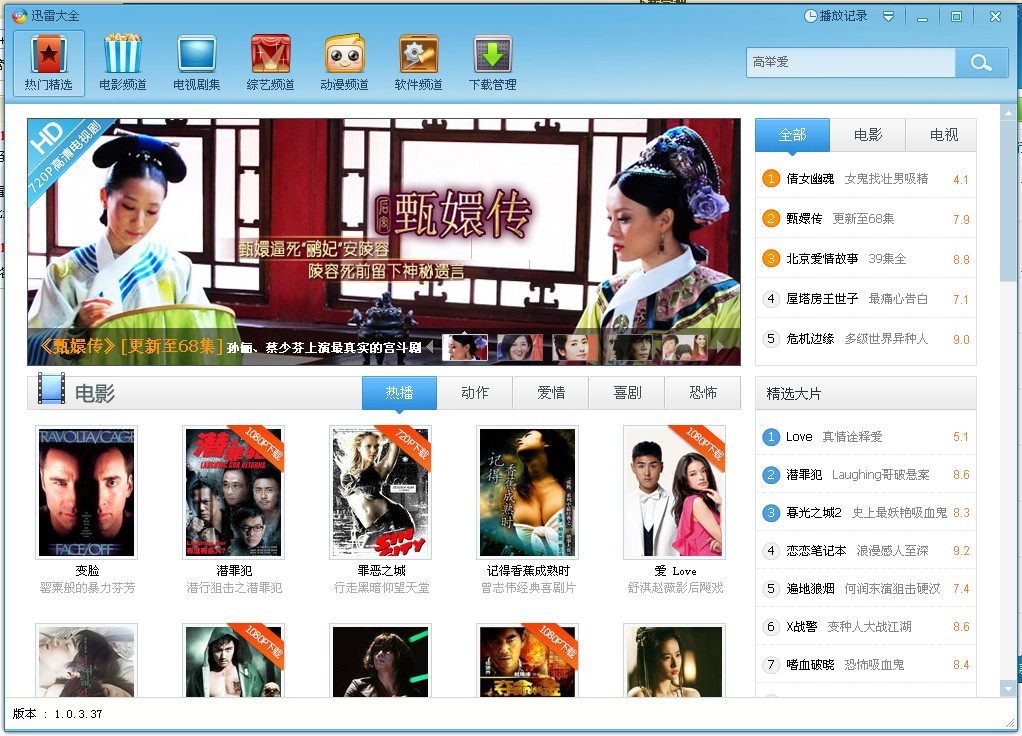Click the 罪恶之城 Sin City poster
The height and width of the screenshot is (736, 1022).
(x=381, y=492)
